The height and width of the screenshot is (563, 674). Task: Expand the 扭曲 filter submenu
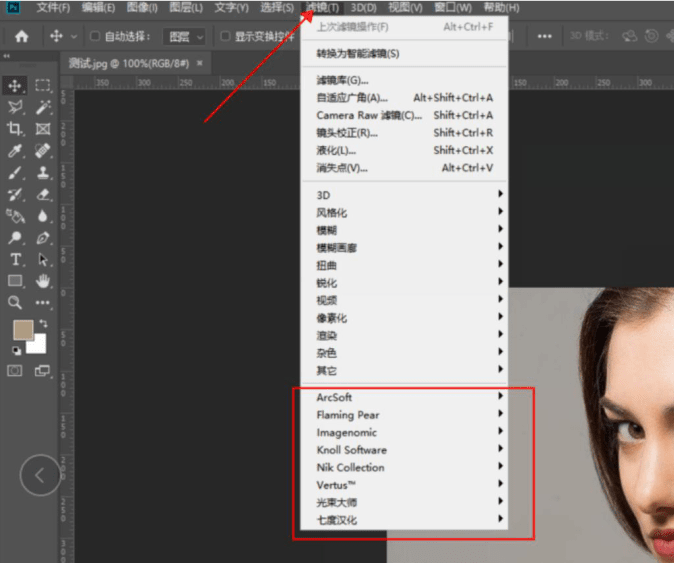[404, 265]
